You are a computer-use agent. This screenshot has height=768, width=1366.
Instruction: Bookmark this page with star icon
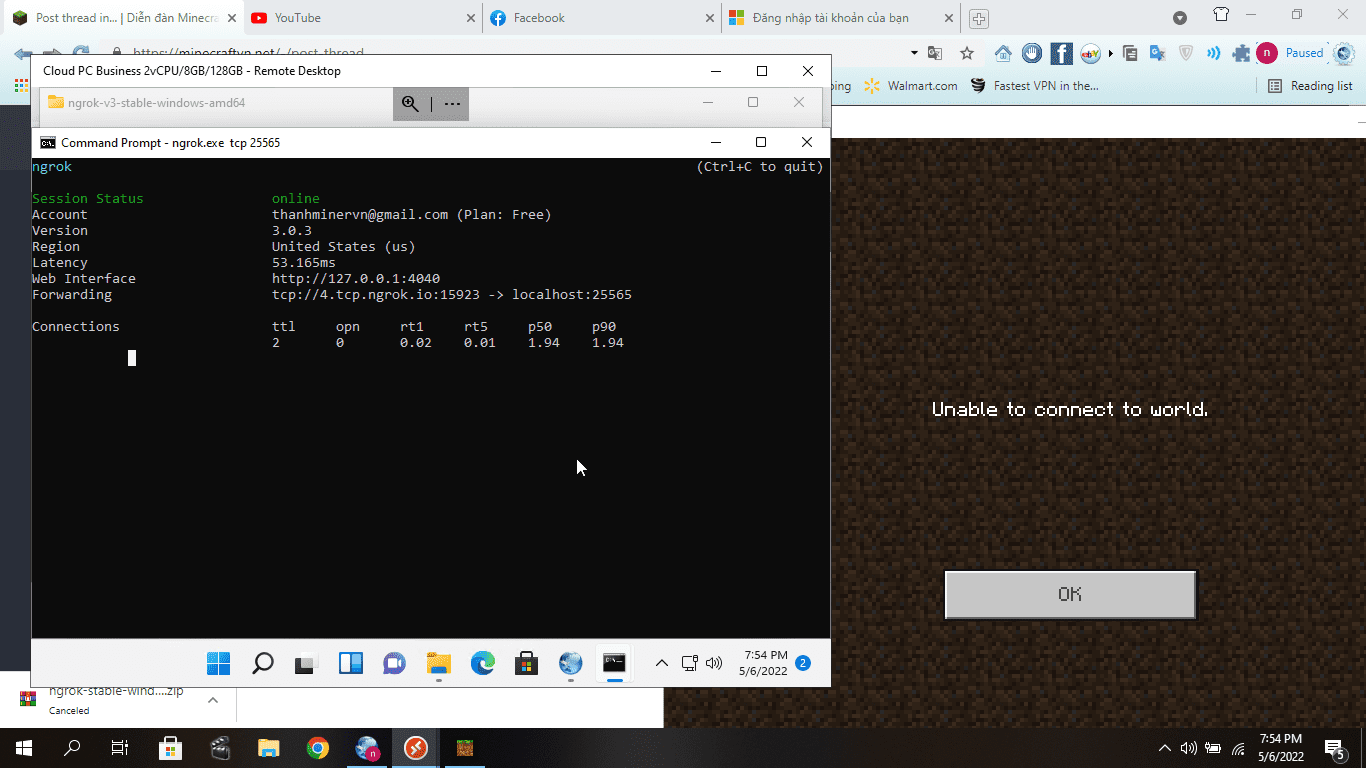tap(967, 53)
